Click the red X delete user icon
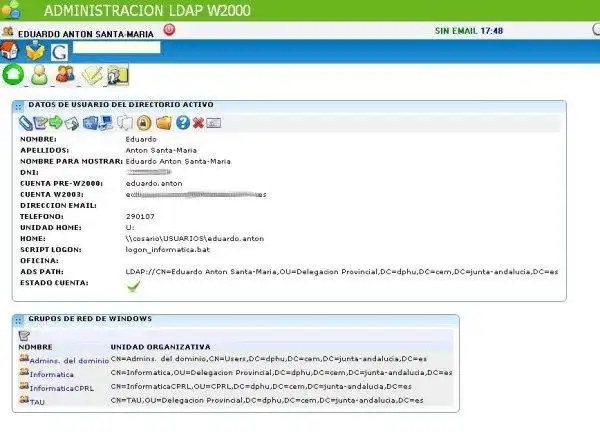This screenshot has width=600, height=442. [x=198, y=123]
